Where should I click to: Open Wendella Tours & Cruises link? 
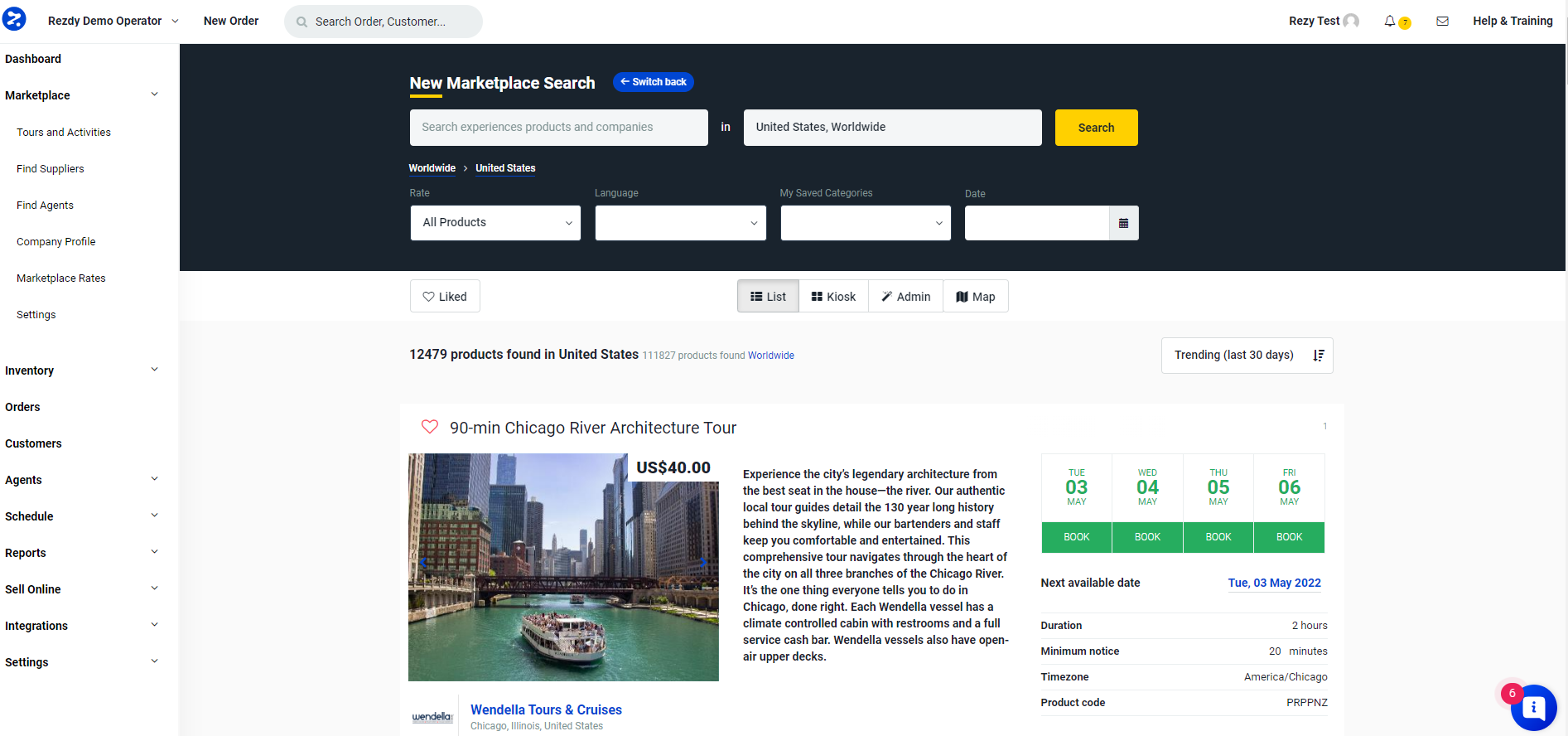[x=546, y=709]
